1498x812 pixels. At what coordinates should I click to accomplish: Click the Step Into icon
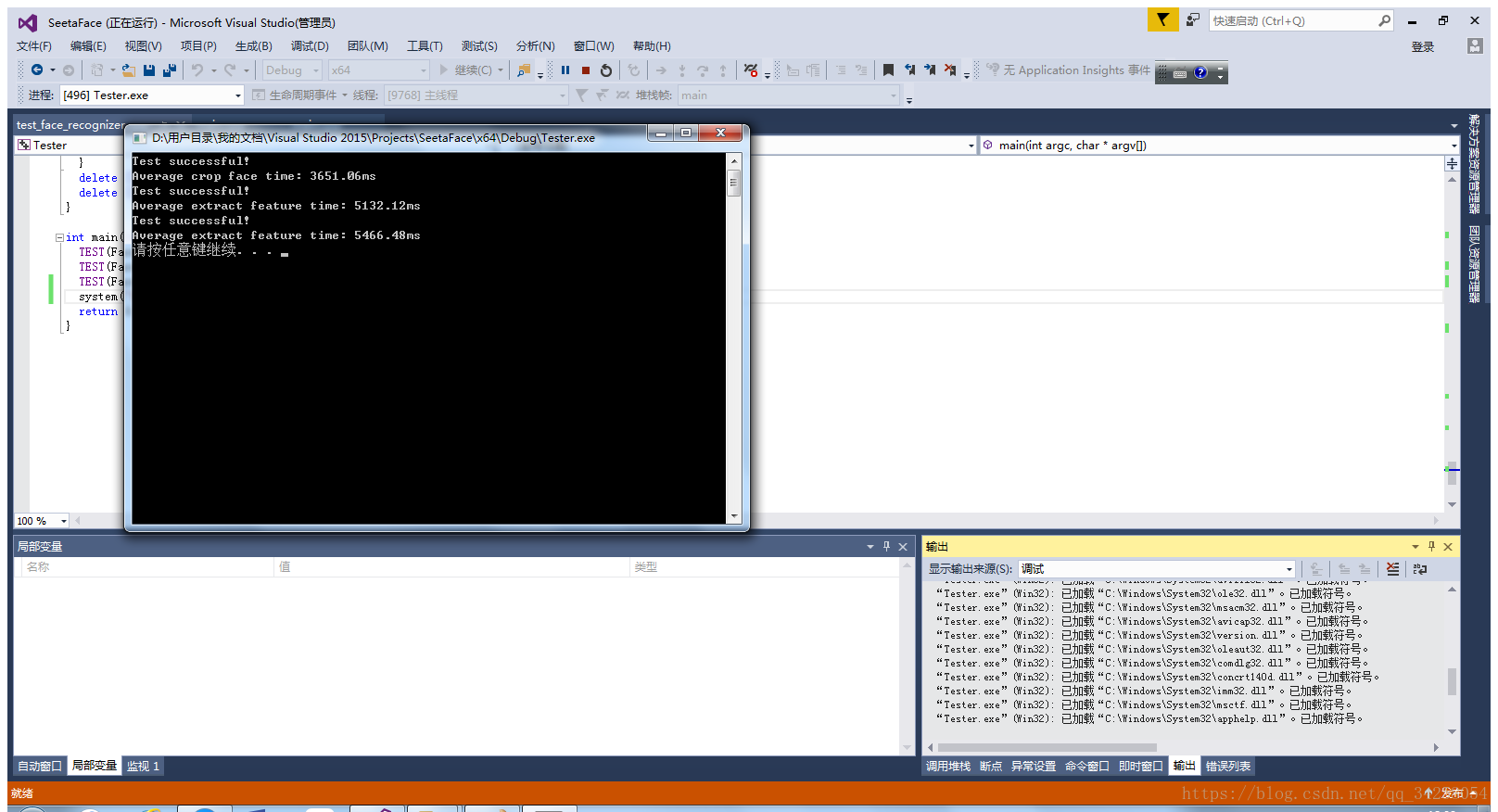click(682, 70)
